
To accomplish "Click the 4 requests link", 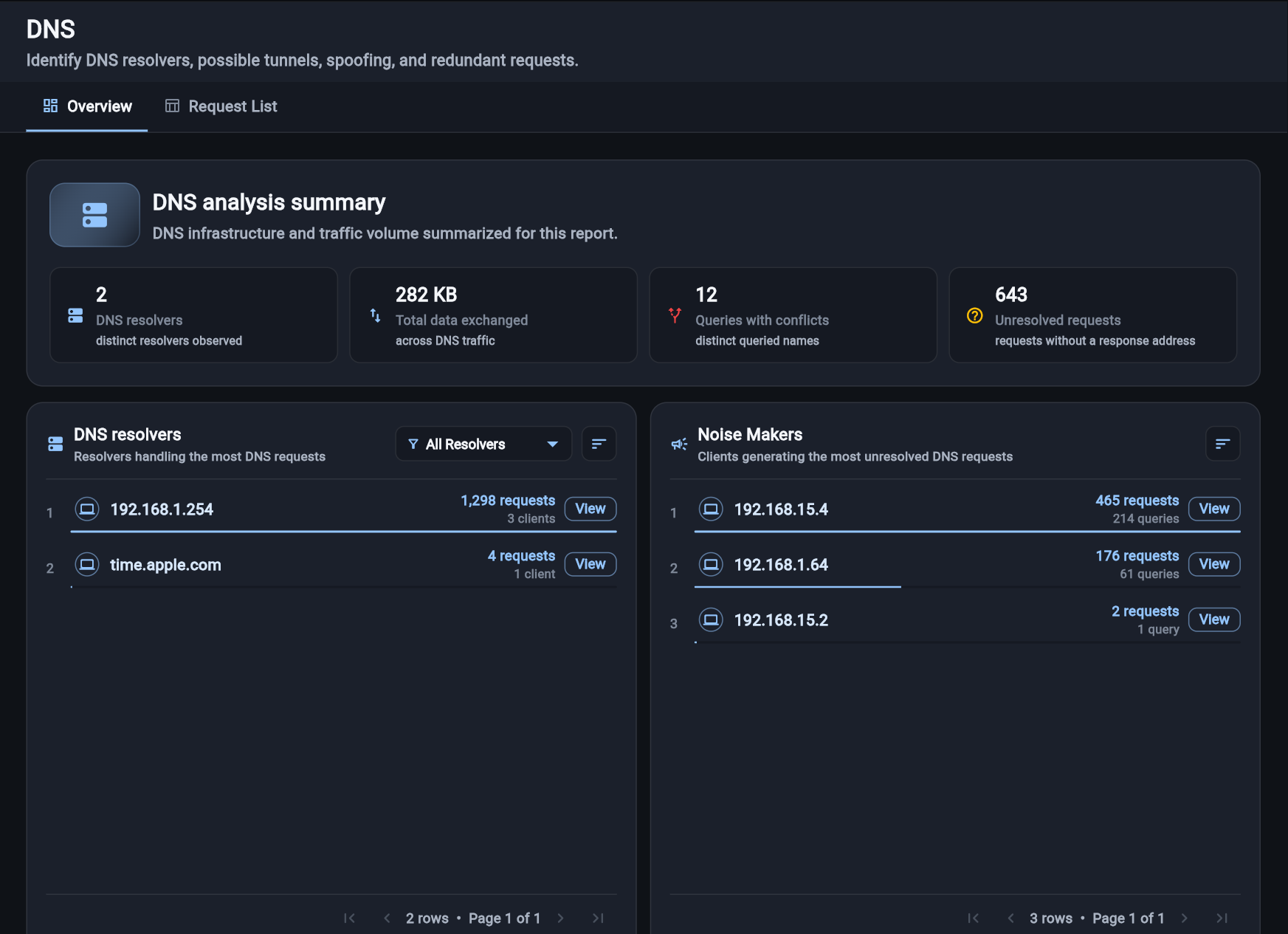I will coord(521,556).
